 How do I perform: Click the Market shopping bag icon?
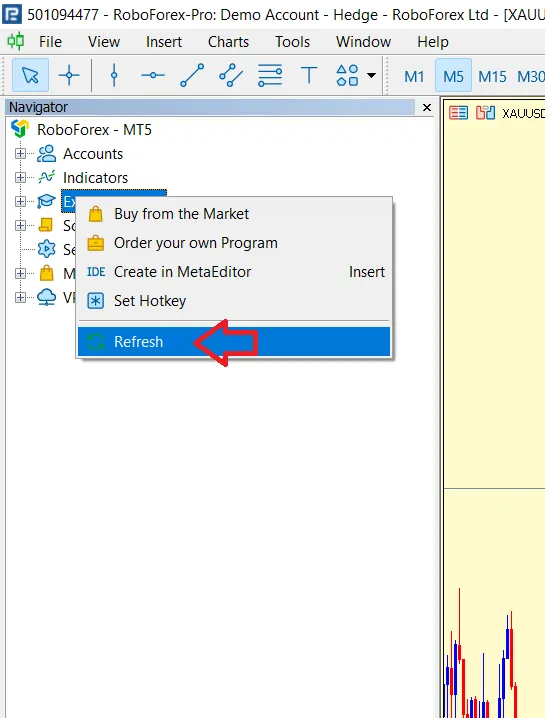(46, 273)
